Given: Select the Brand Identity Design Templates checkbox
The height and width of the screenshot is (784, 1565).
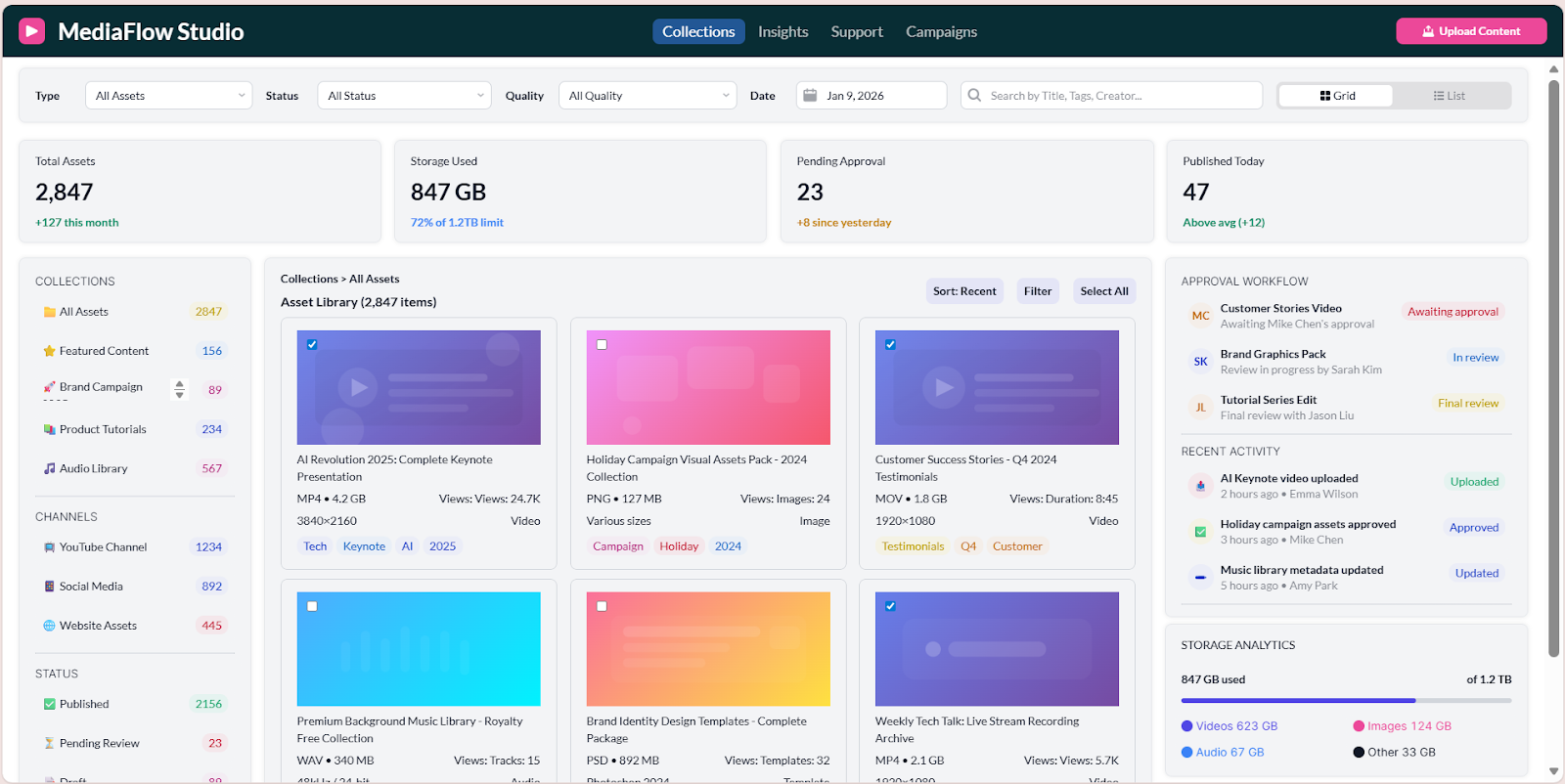Looking at the screenshot, I should tap(602, 606).
